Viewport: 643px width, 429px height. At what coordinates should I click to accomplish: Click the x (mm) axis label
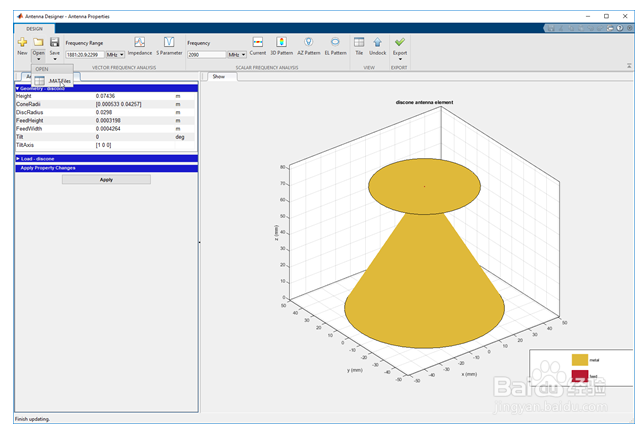tap(469, 374)
